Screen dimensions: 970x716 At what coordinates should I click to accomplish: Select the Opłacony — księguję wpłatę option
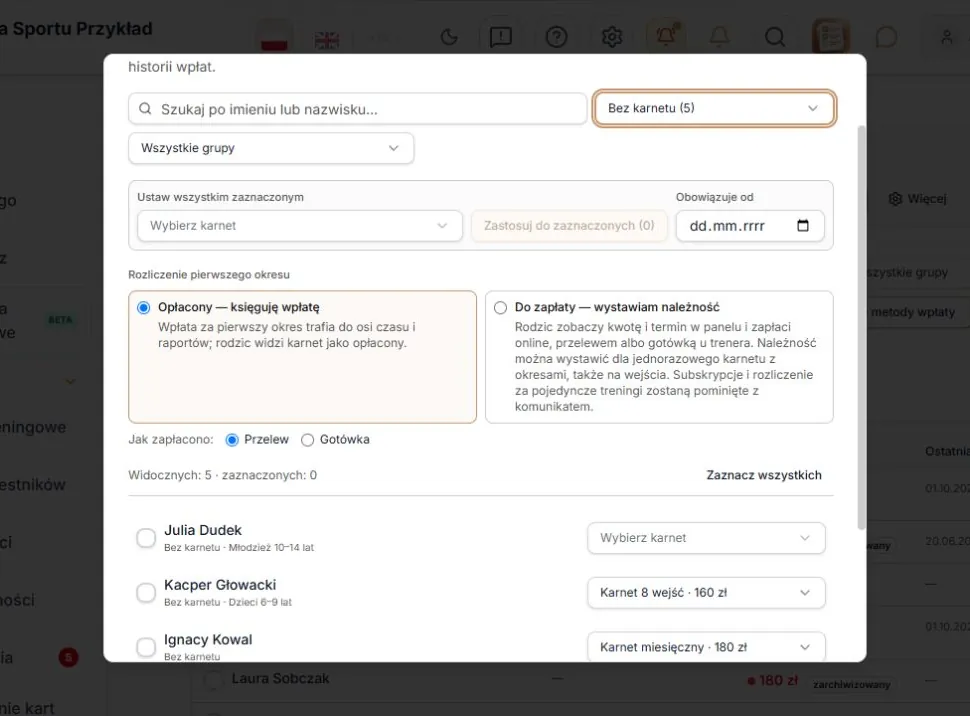click(302, 357)
